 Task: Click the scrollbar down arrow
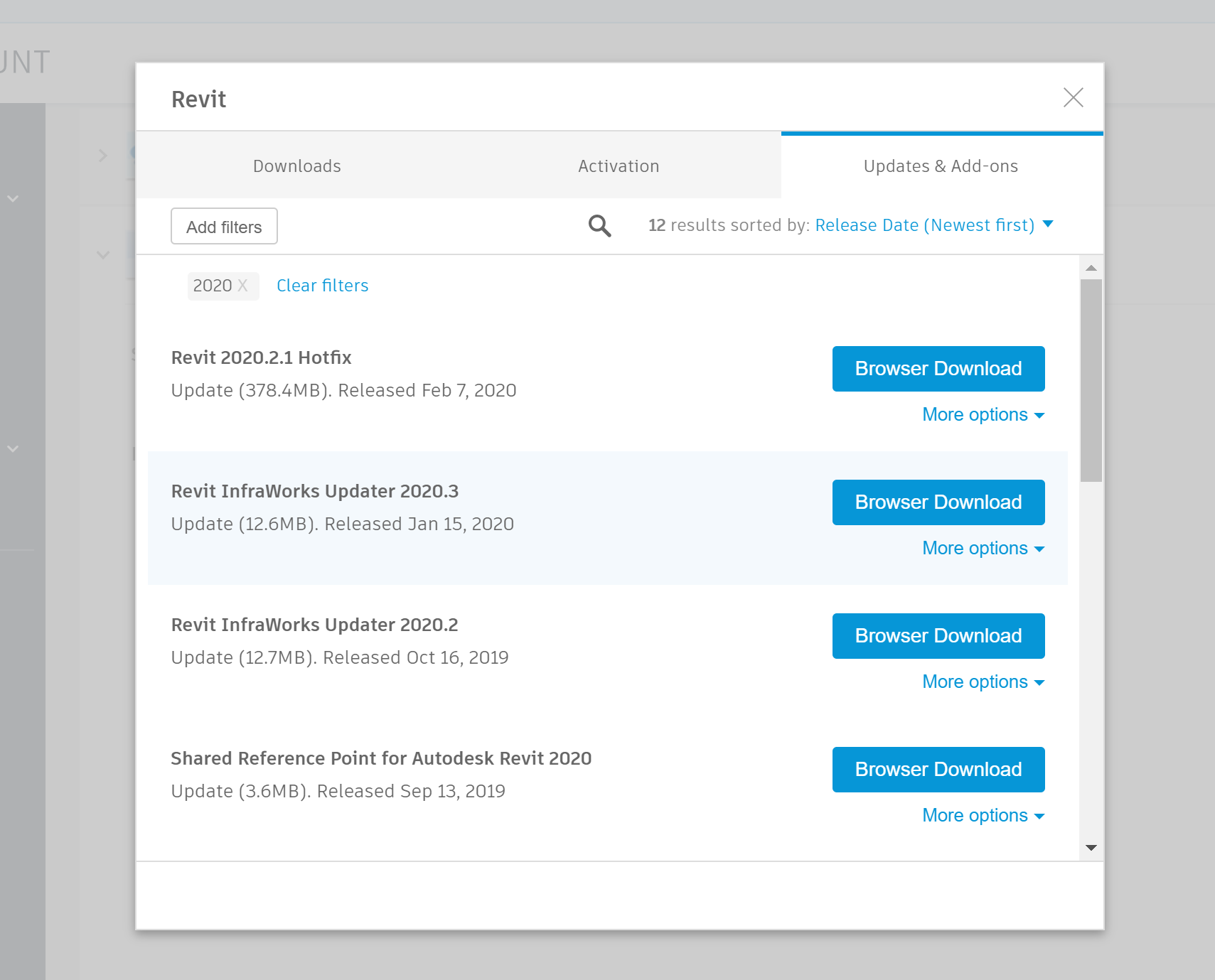[1091, 847]
